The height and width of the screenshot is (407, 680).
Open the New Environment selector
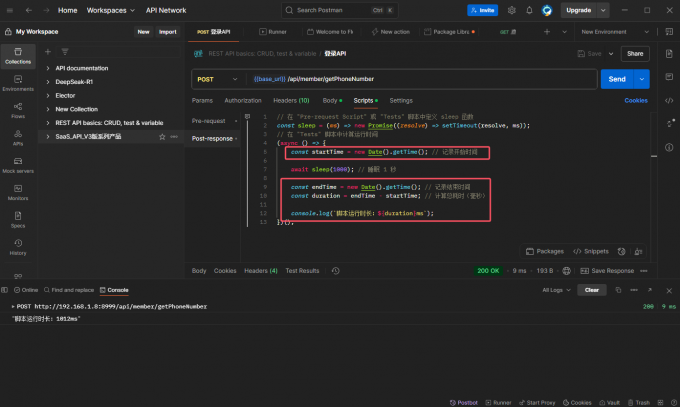(615, 32)
